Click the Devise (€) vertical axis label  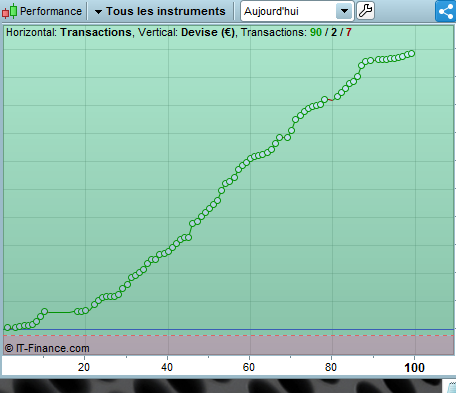208,32
